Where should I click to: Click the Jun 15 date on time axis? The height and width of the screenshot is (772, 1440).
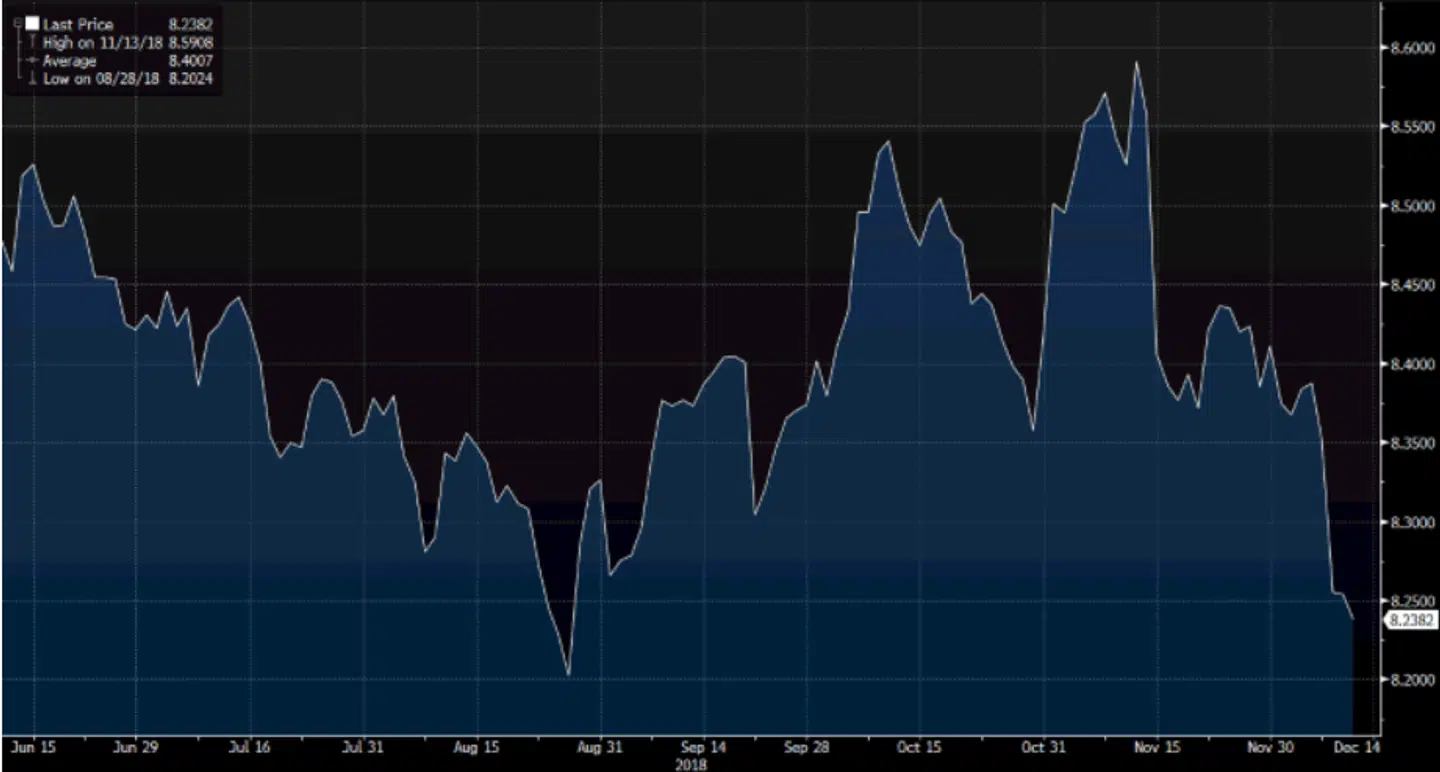[33, 747]
